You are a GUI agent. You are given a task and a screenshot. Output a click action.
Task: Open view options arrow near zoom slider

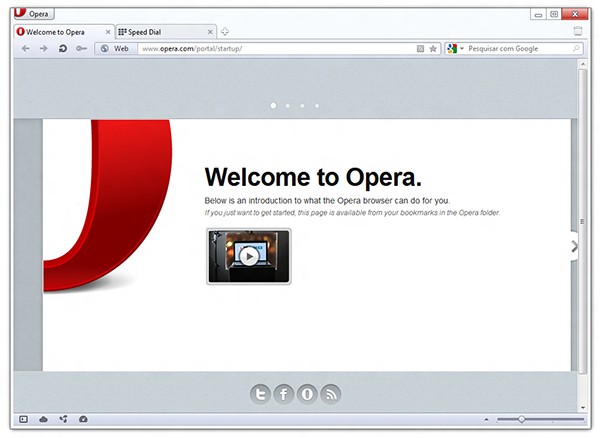pos(486,420)
